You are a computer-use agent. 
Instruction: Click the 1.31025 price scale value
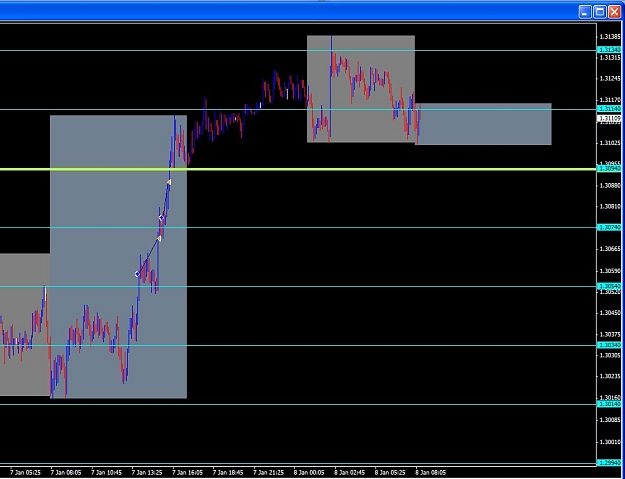(x=610, y=143)
